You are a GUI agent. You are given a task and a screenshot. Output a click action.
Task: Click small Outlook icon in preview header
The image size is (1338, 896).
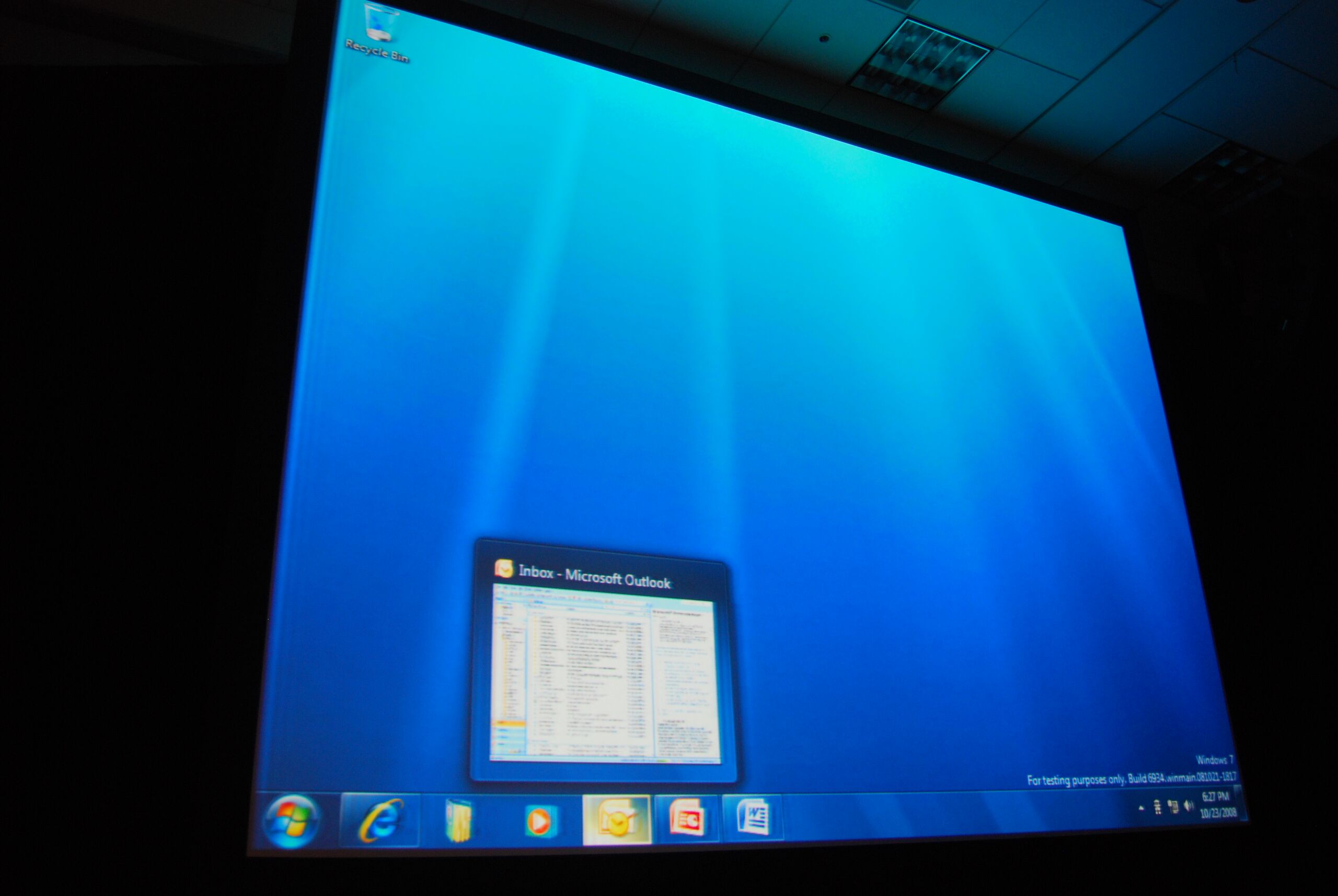coord(503,569)
